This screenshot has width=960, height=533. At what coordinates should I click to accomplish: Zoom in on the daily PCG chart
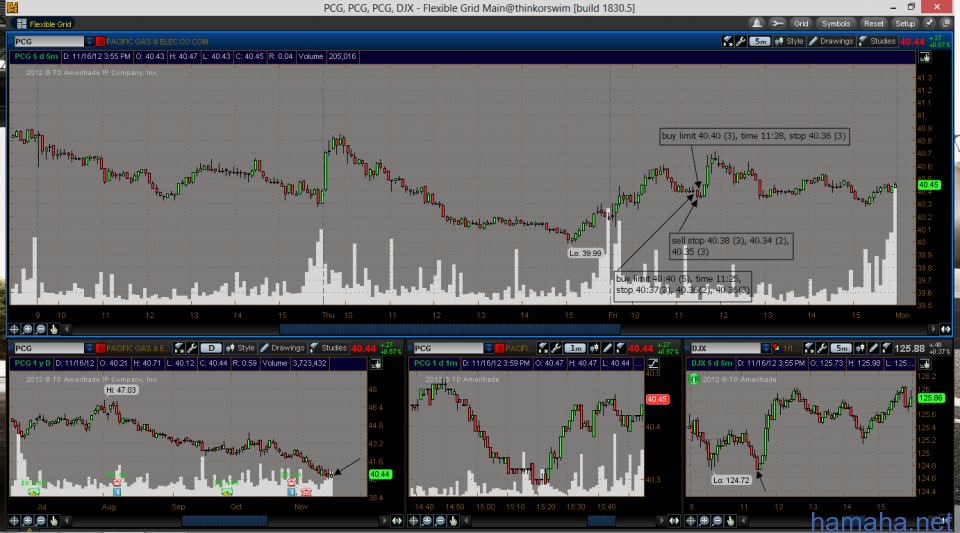click(28, 521)
